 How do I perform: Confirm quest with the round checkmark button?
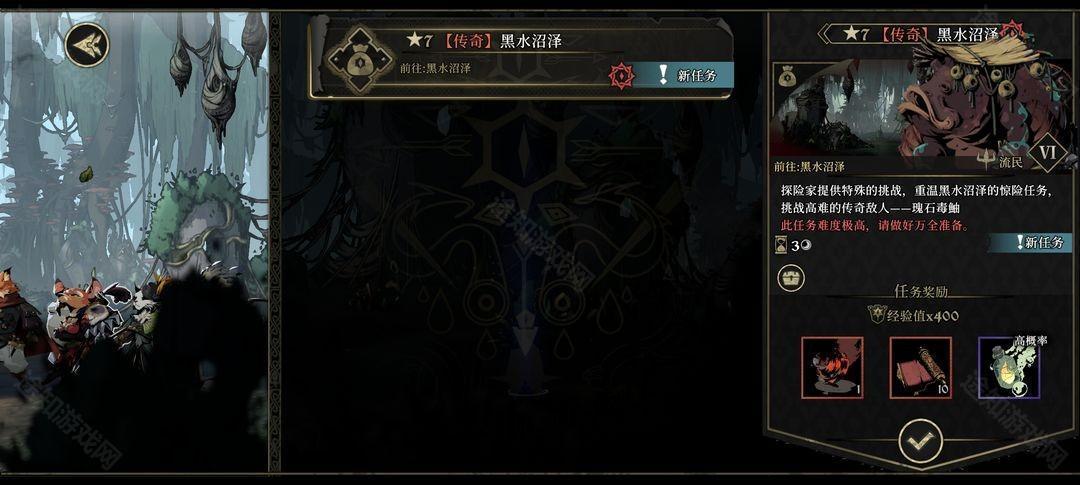(x=921, y=441)
